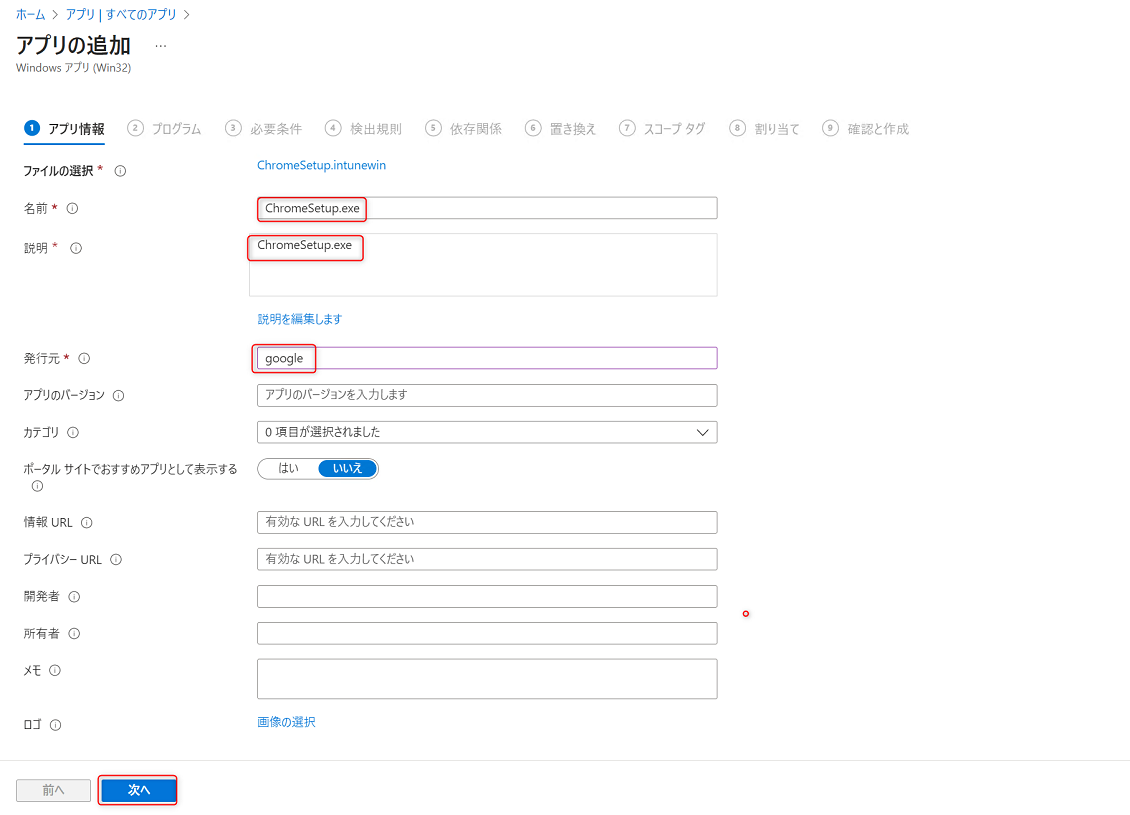The height and width of the screenshot is (815, 1130).
Task: Click info icon next to プライバシー URL
Action: [x=116, y=560]
